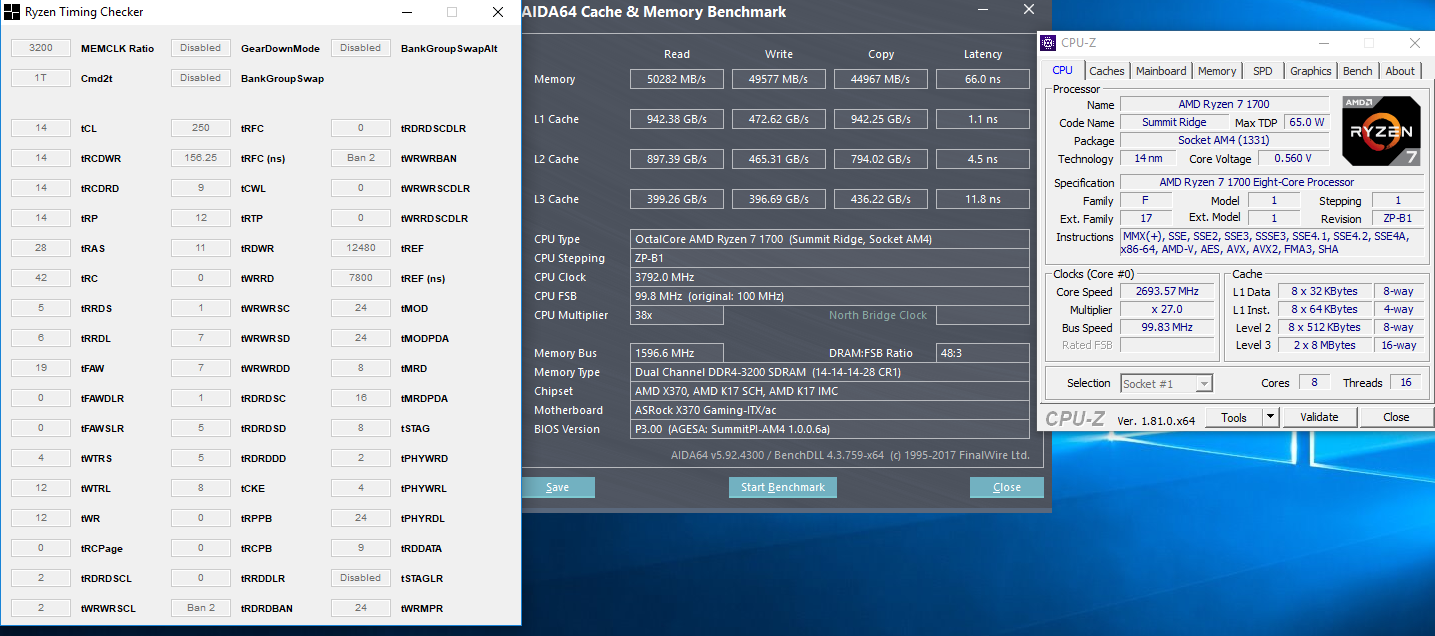Viewport: 1435px width, 636px height.
Task: Click Start Benchmark in AIDA64
Action: [783, 487]
